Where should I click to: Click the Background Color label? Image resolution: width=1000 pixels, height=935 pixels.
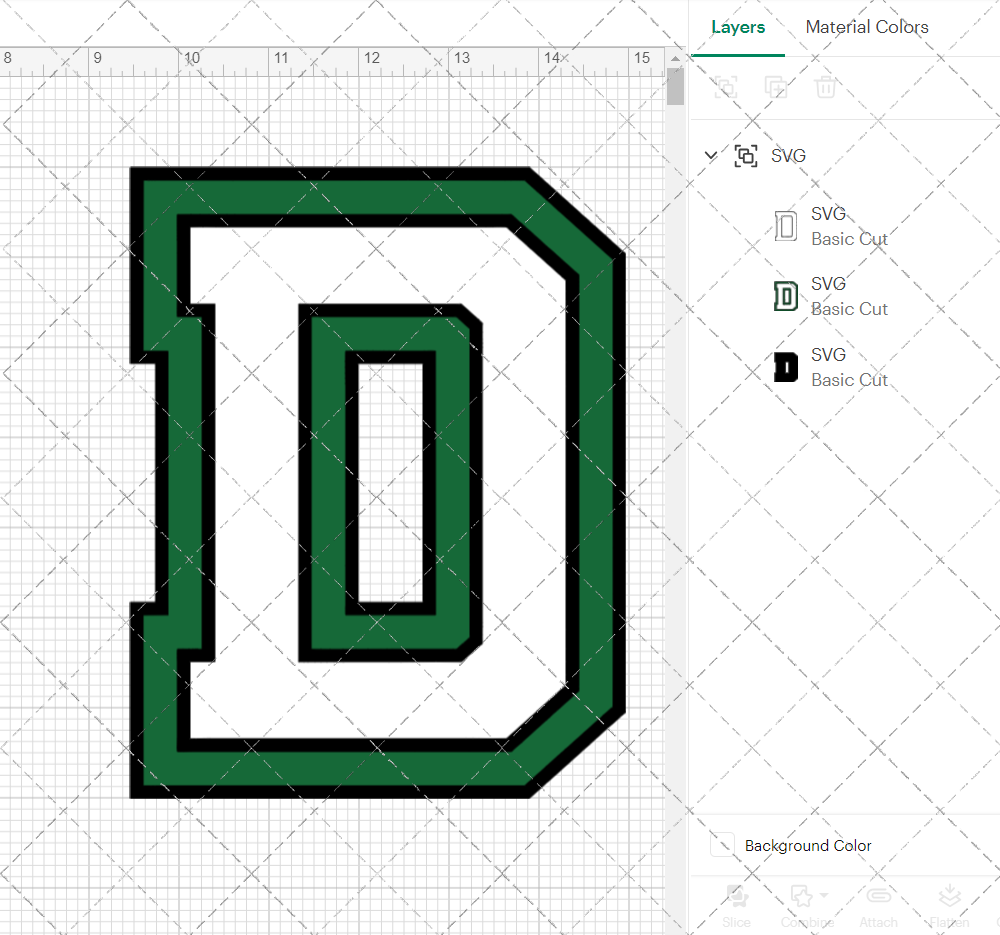pyautogui.click(x=808, y=846)
